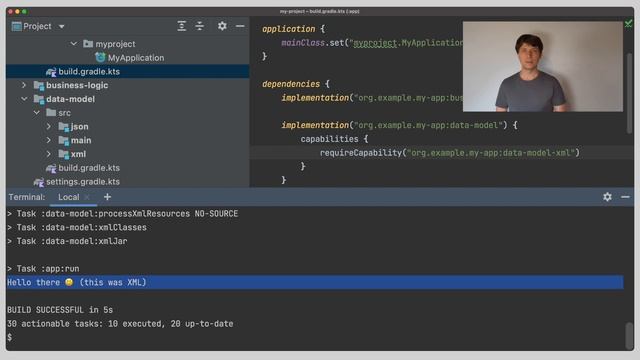
Task: Add a new terminal session tab
Action: 107,197
